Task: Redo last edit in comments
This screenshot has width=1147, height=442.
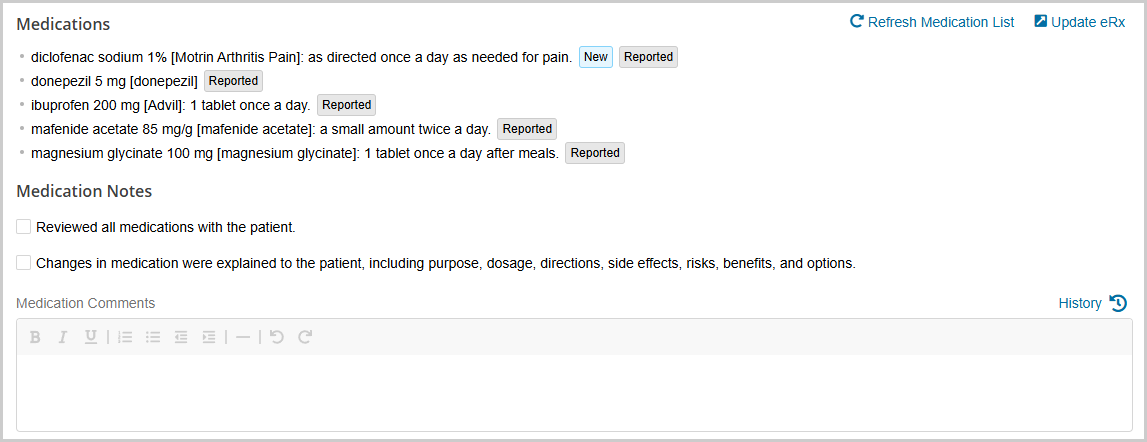Action: tap(305, 337)
